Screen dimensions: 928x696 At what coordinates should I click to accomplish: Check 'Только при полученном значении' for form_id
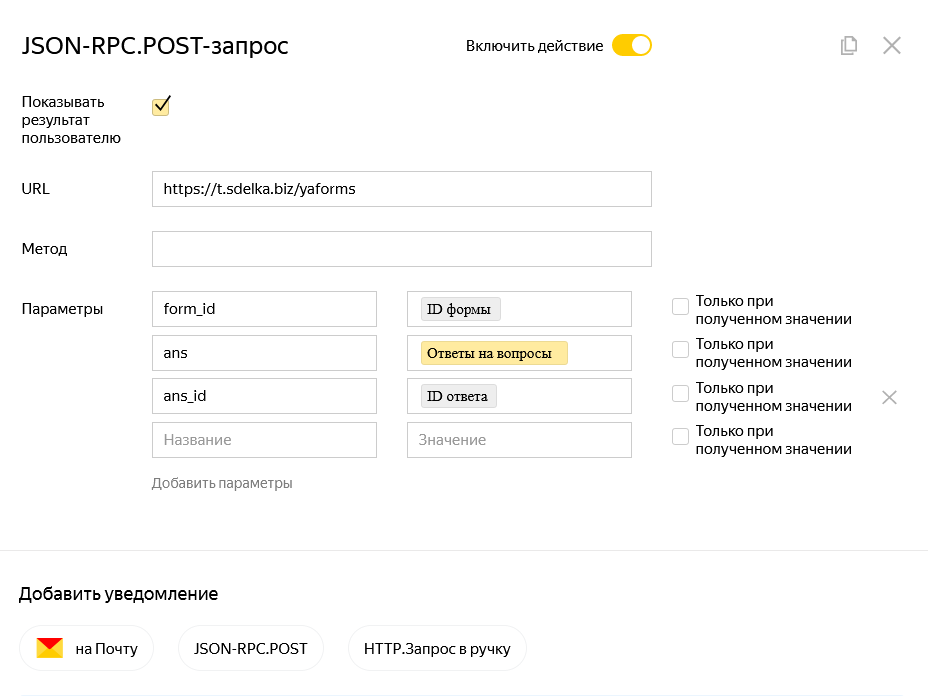[x=680, y=306]
